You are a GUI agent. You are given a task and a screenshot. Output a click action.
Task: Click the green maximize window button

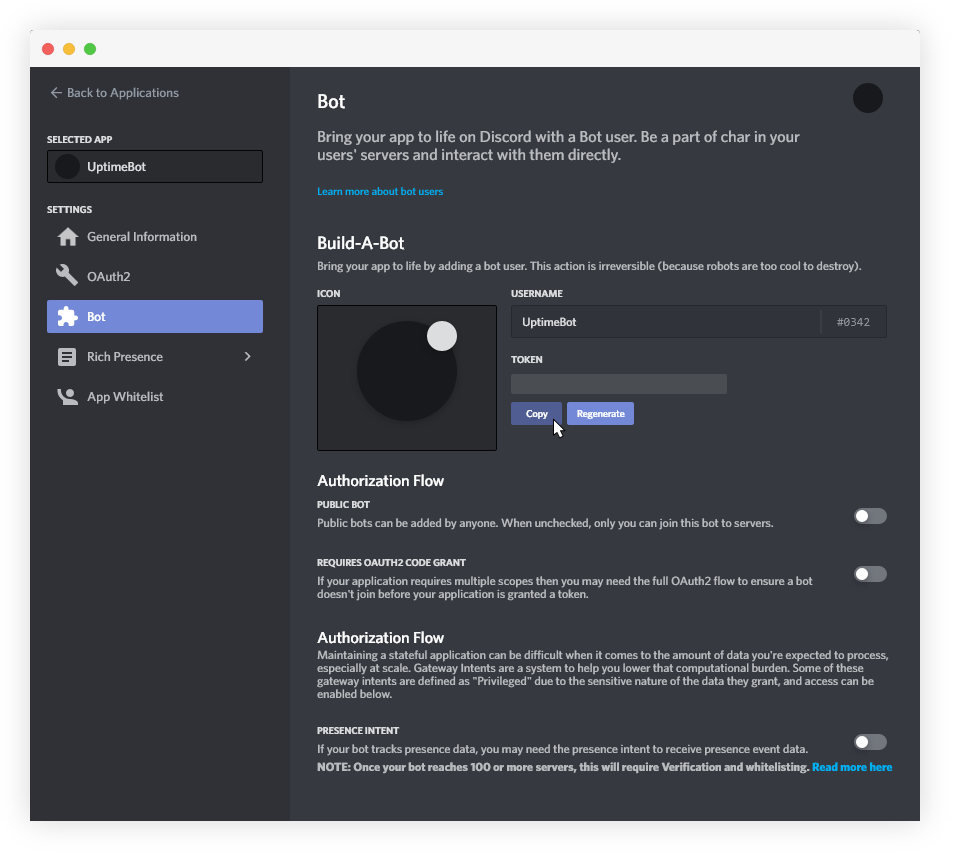point(90,49)
